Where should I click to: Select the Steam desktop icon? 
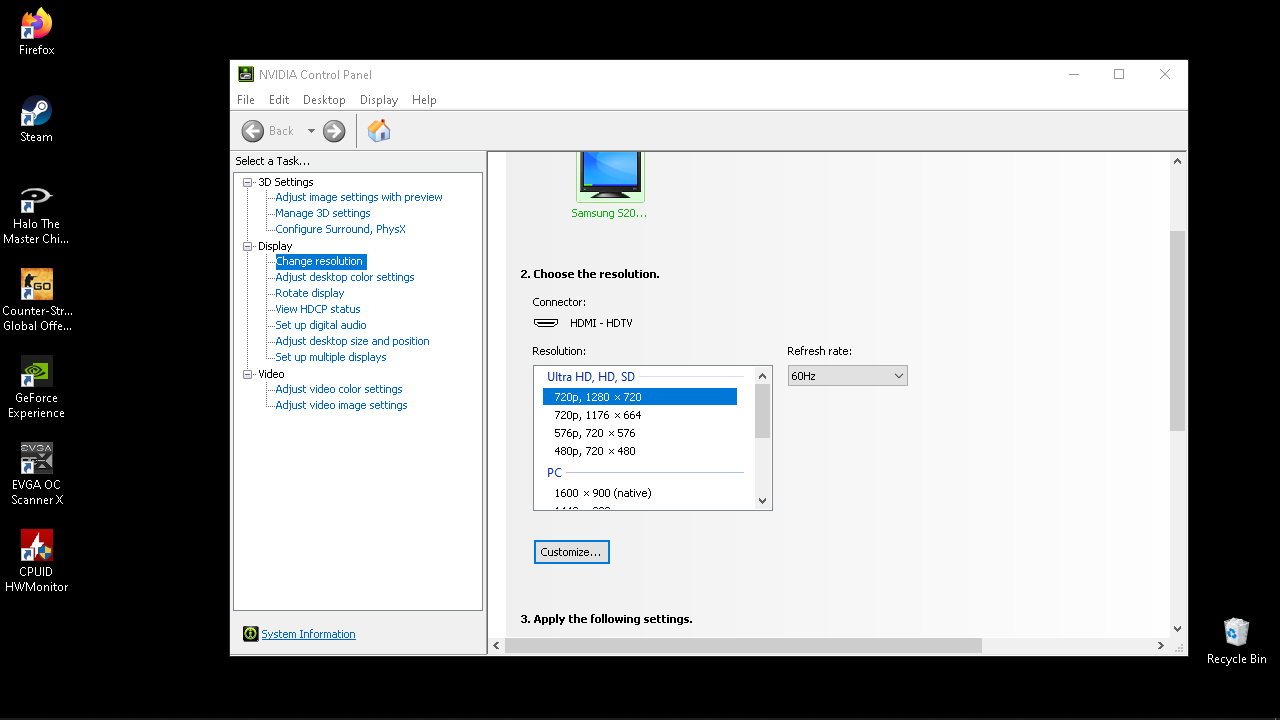click(x=37, y=120)
